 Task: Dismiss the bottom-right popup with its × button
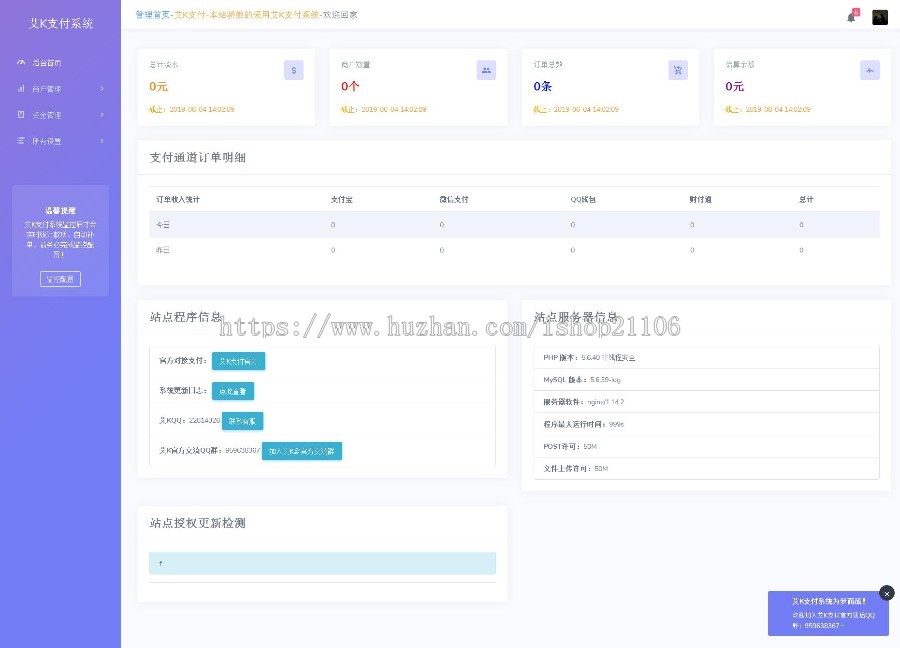tap(887, 593)
